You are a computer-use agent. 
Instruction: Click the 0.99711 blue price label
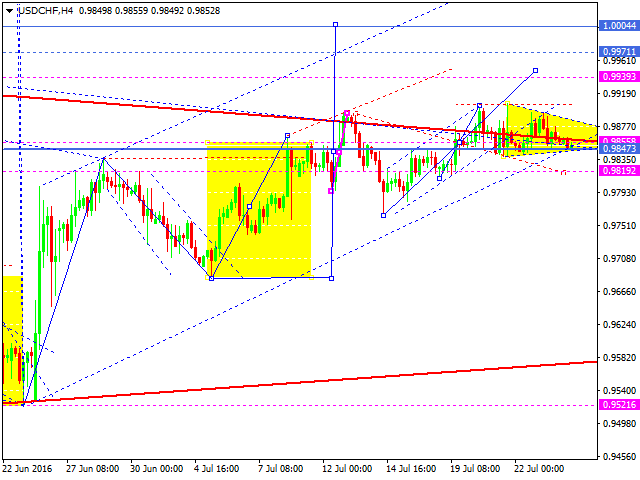[619, 51]
